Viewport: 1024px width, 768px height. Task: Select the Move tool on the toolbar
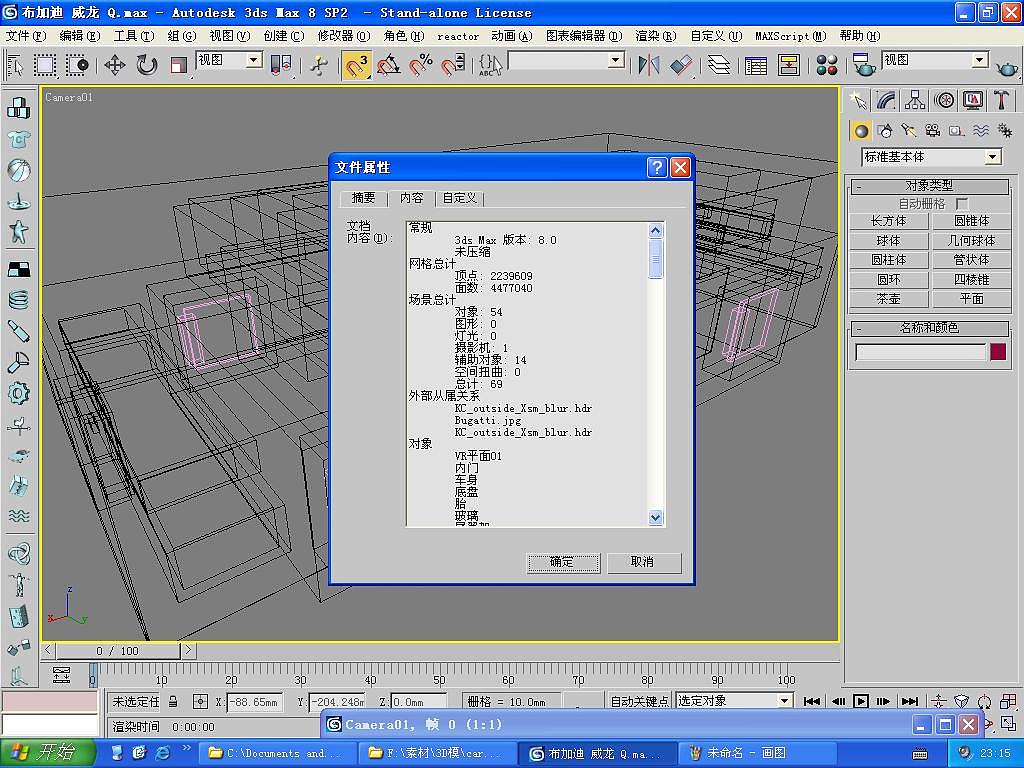pyautogui.click(x=114, y=65)
